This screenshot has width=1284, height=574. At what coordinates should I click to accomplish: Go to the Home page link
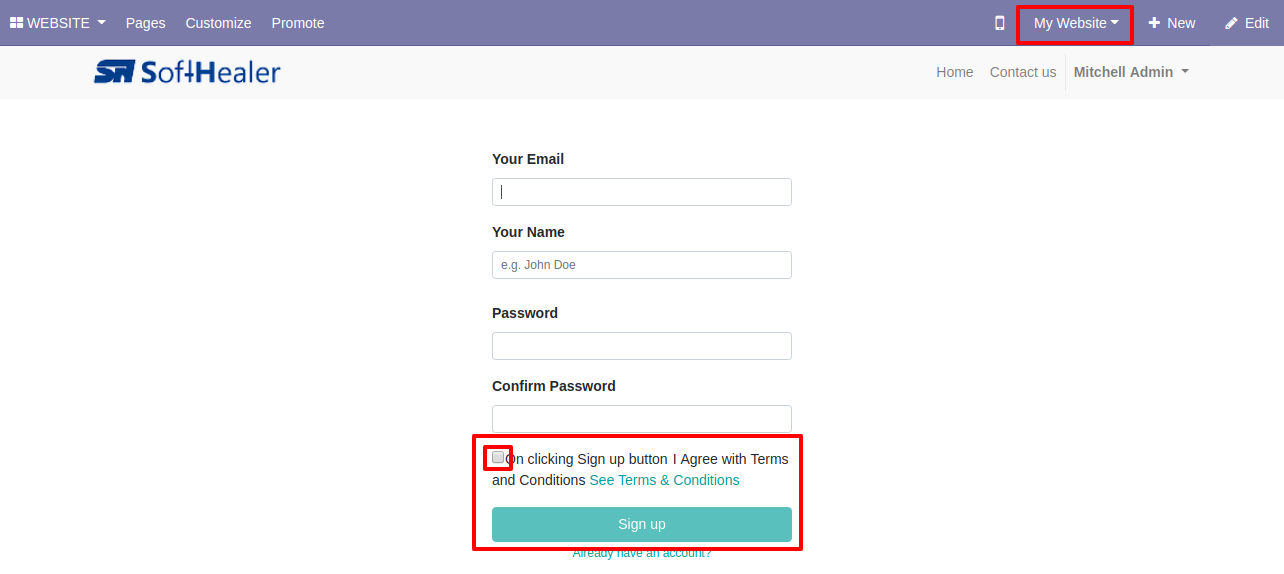955,72
